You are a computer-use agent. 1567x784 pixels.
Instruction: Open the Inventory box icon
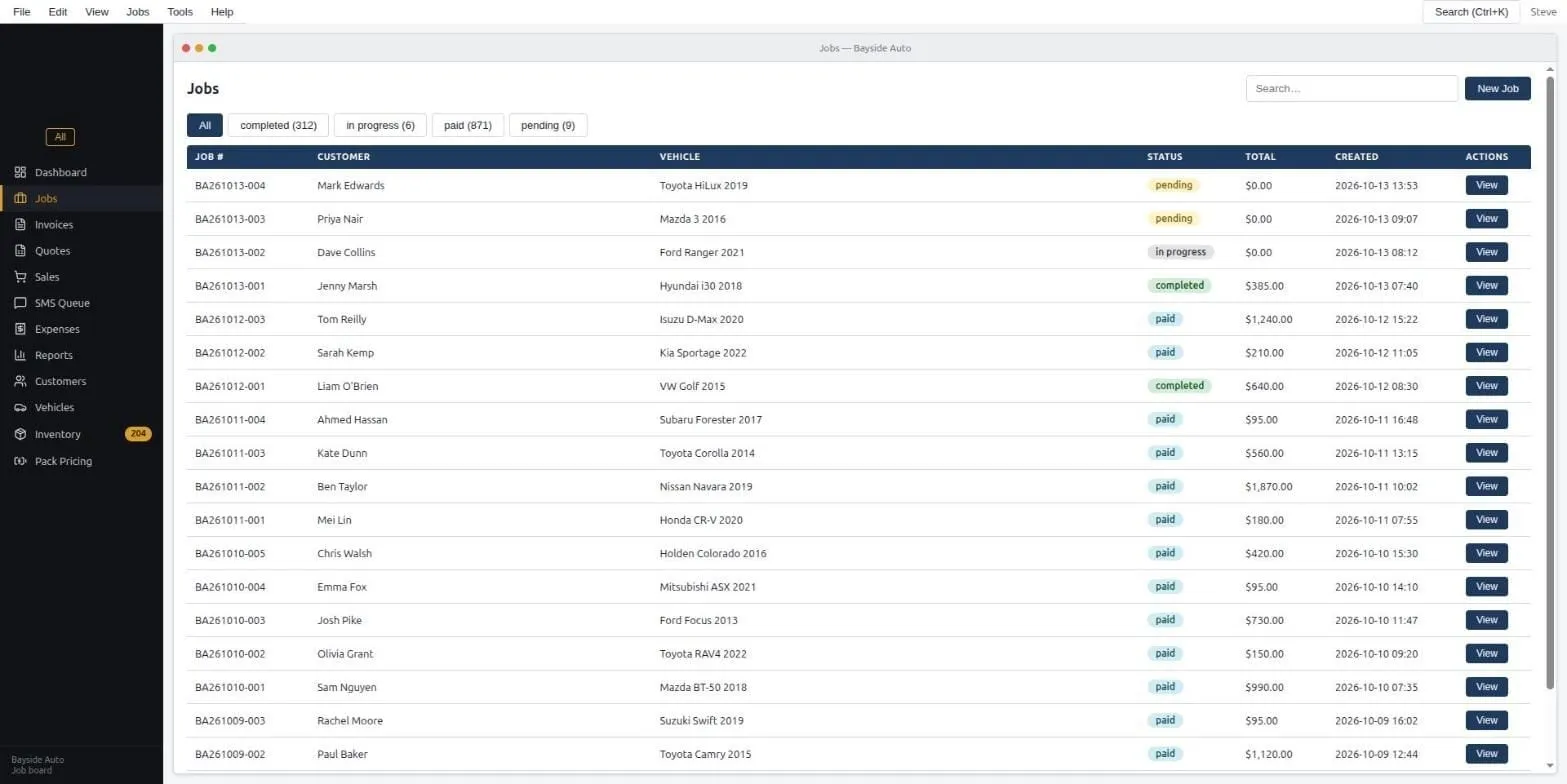(x=20, y=434)
